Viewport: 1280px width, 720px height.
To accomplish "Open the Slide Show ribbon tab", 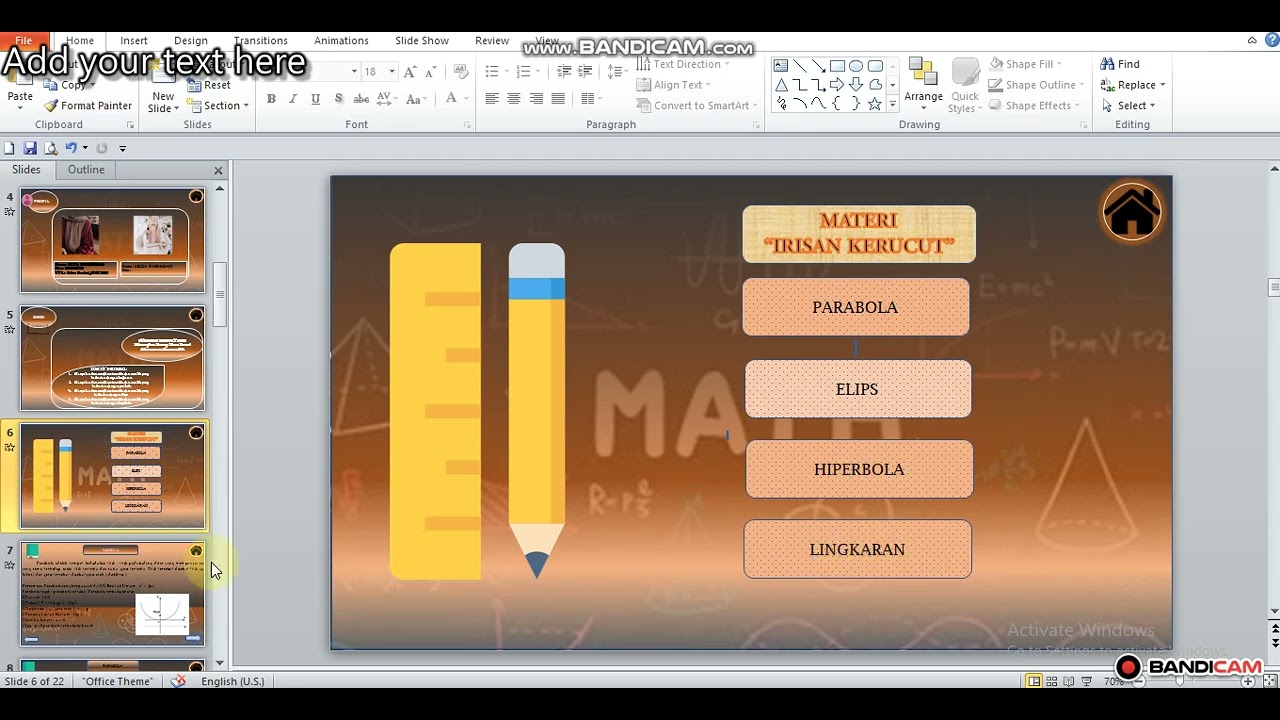I will (422, 41).
